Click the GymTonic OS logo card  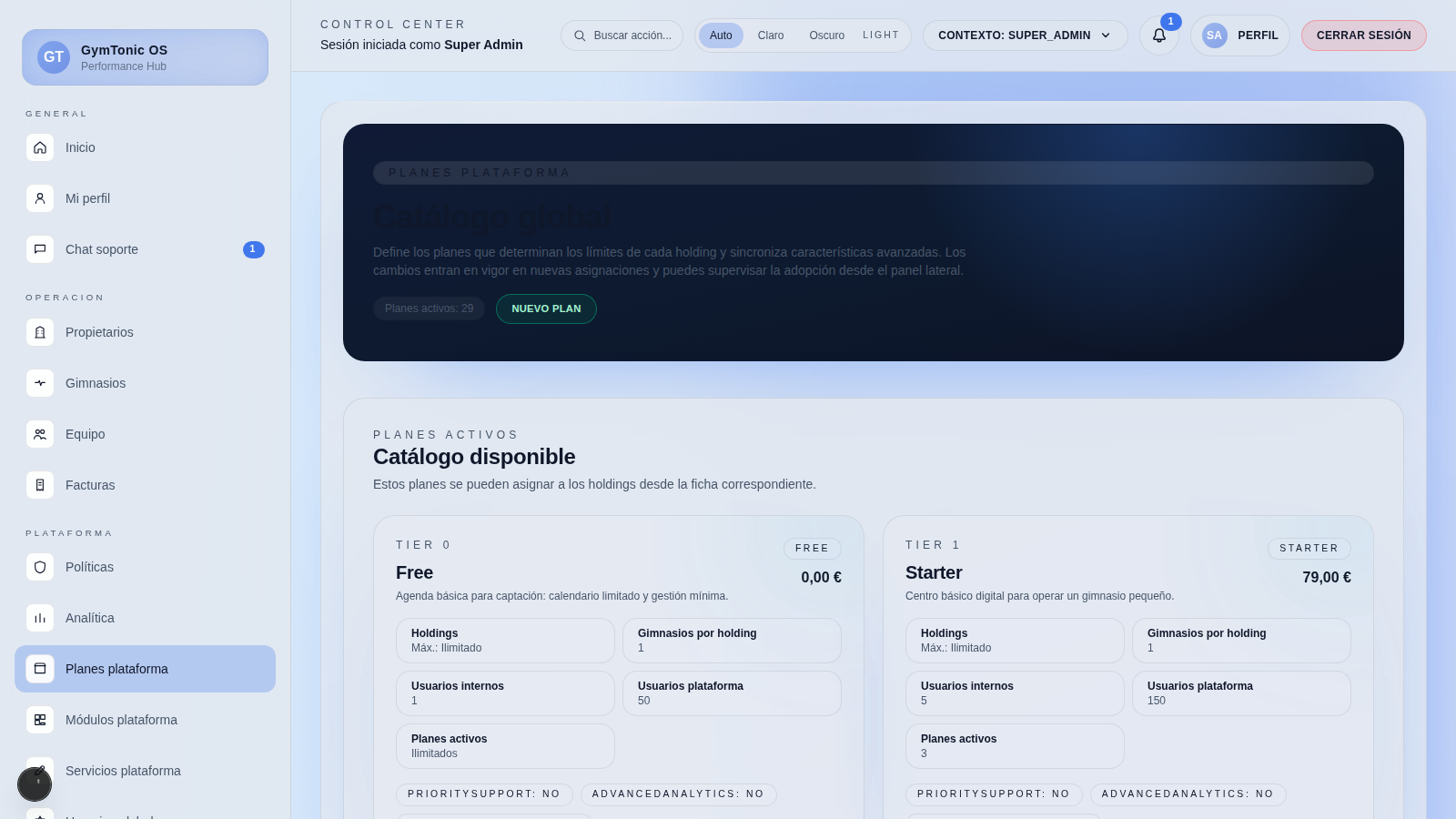[x=145, y=57]
